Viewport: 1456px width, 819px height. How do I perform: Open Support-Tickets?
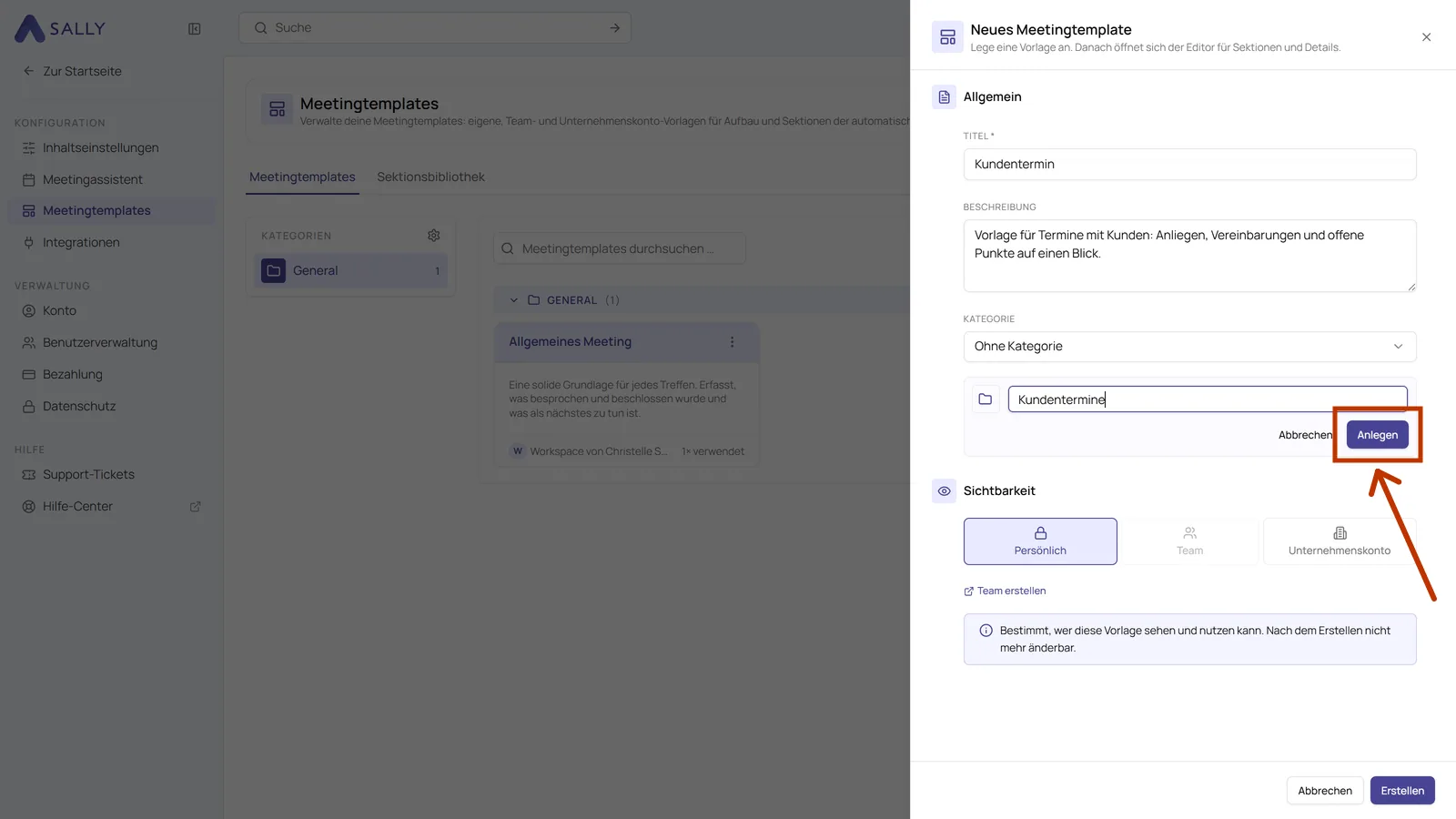coord(111,474)
